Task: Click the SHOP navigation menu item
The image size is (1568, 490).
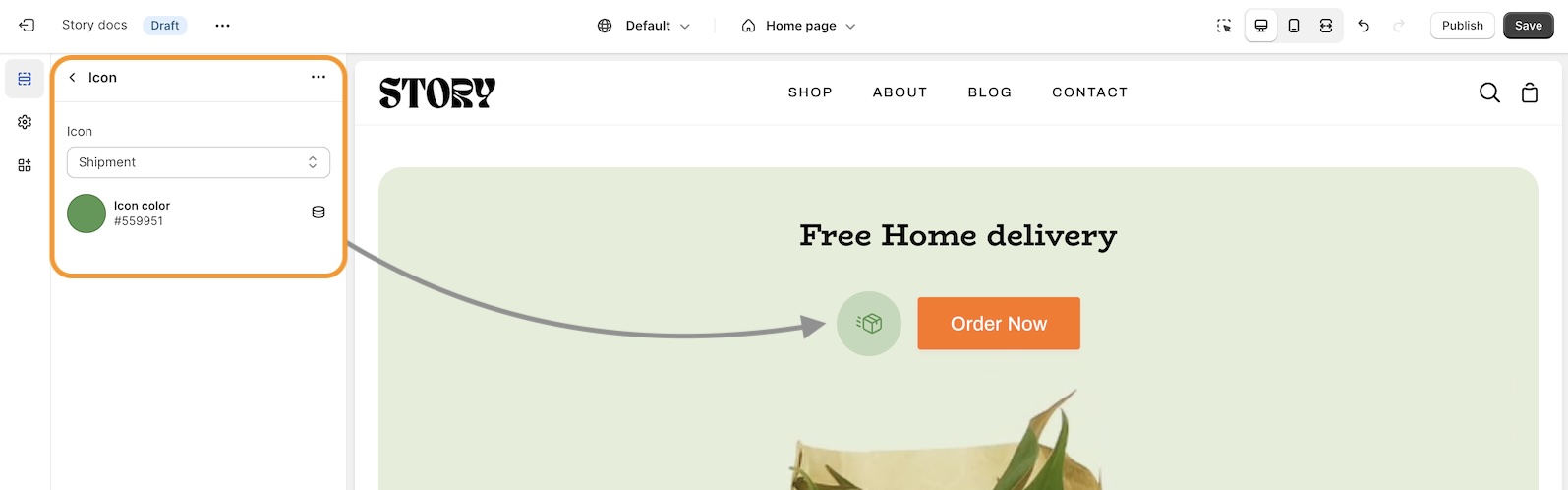Action: pyautogui.click(x=810, y=92)
